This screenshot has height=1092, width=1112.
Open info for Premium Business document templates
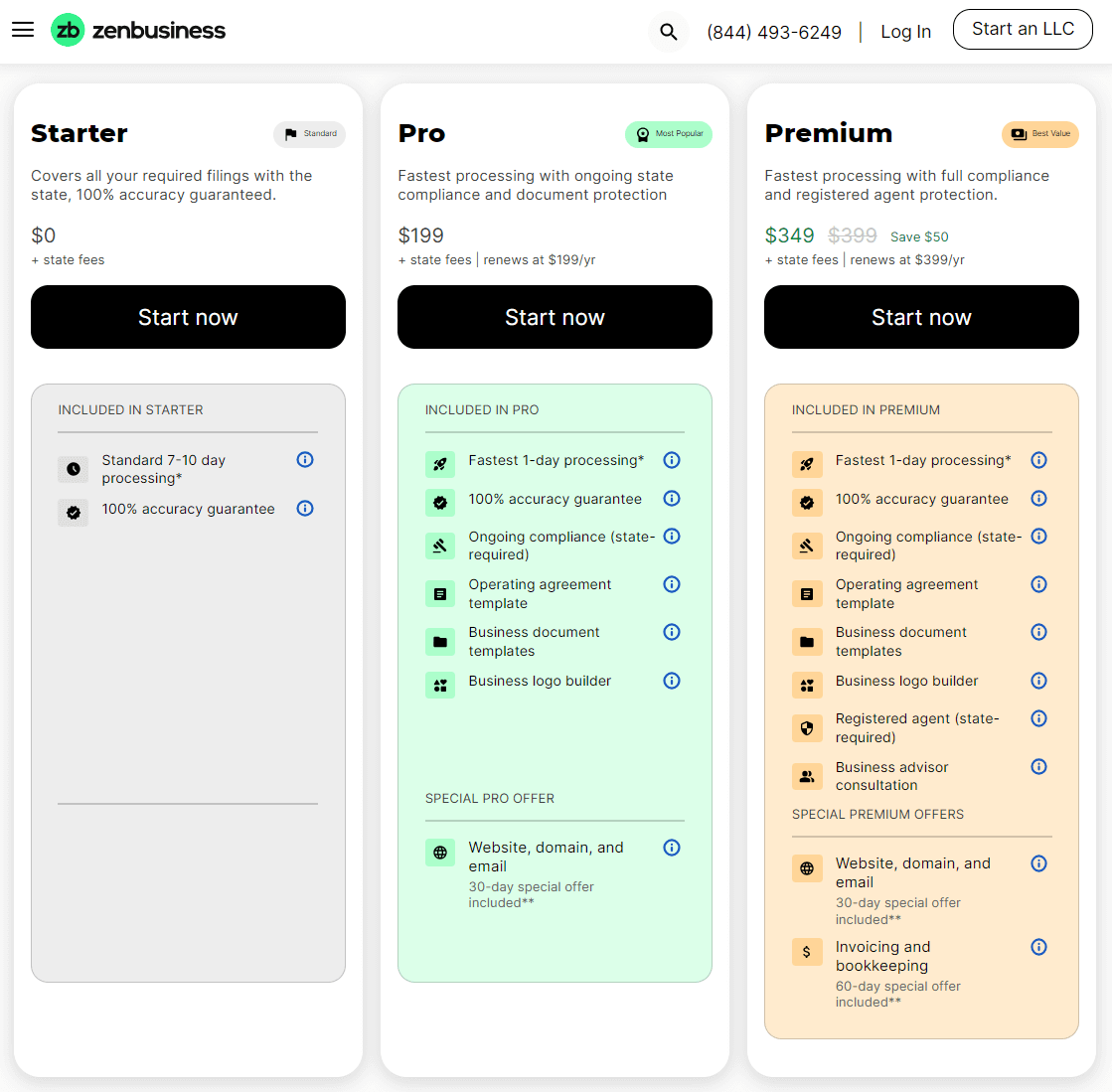(1038, 632)
